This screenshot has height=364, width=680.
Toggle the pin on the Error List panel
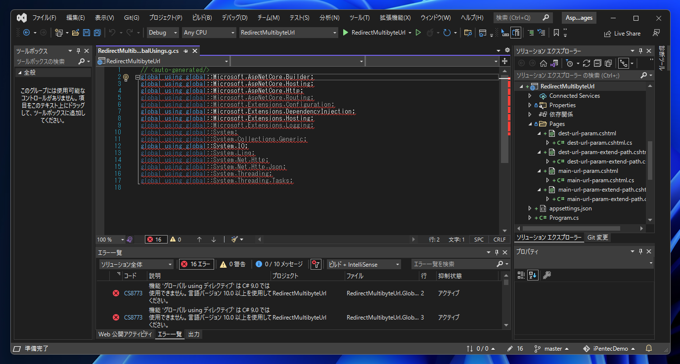pos(497,253)
